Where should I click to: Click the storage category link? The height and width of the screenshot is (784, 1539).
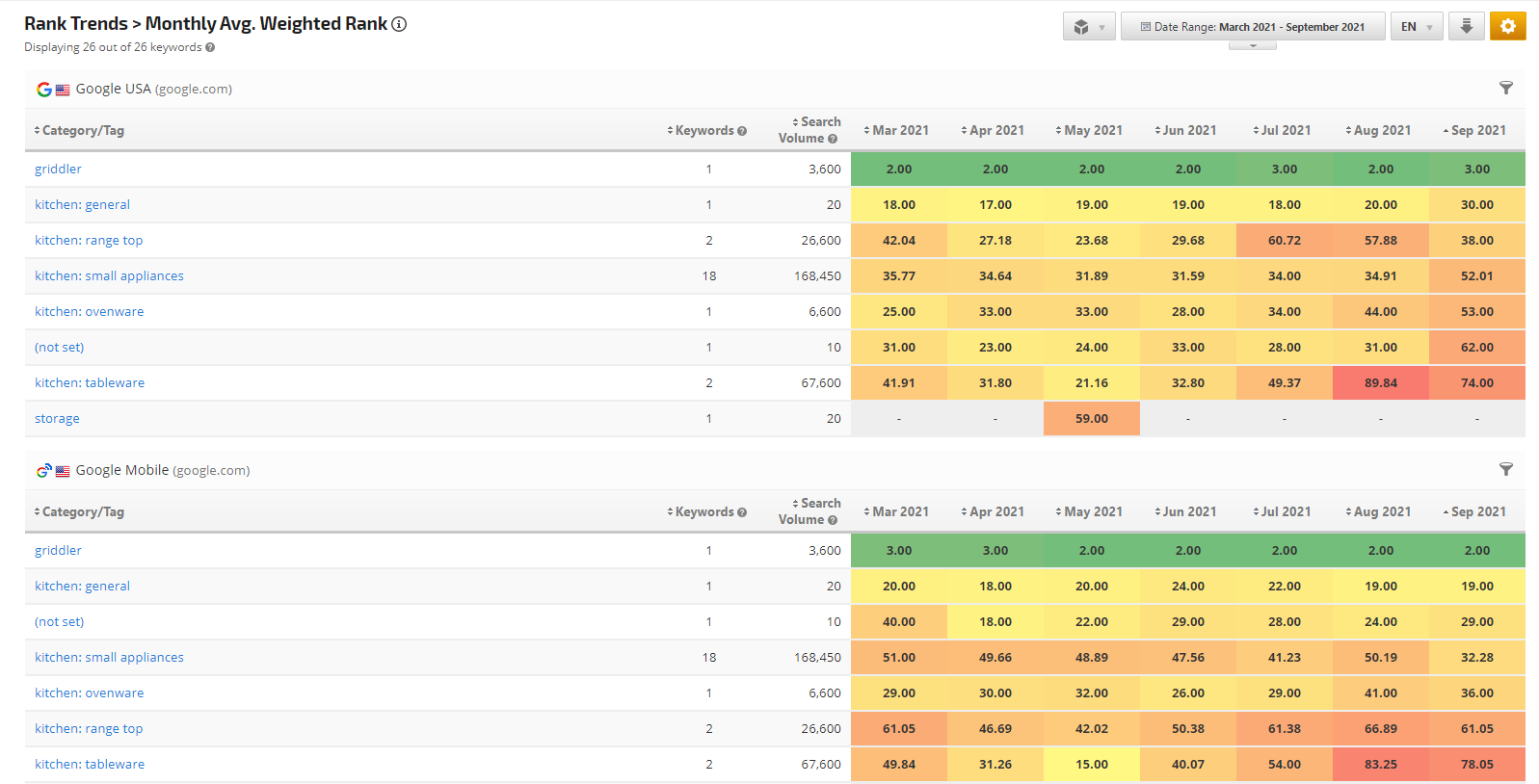(x=57, y=419)
